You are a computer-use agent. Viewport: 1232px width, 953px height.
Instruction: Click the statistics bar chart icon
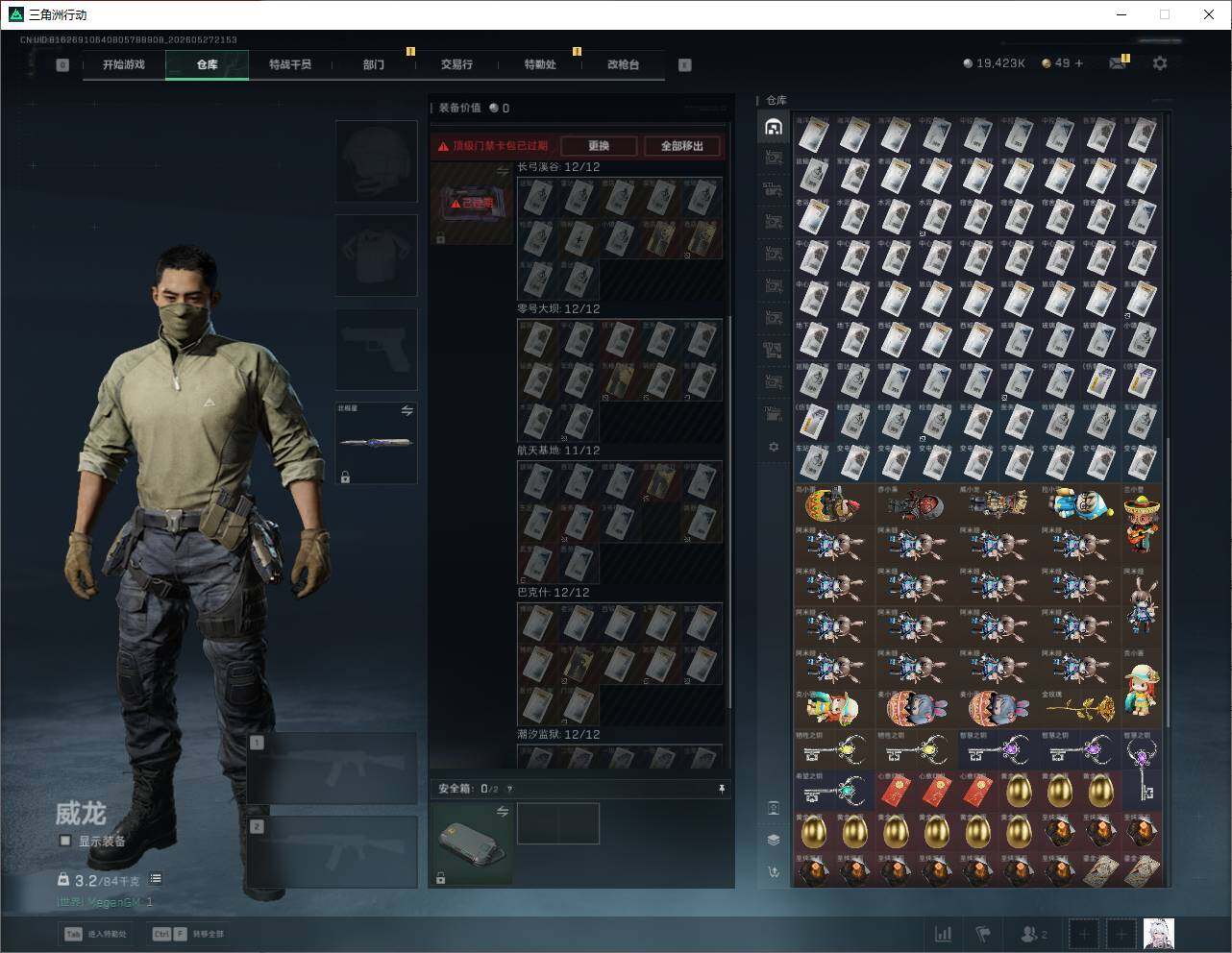[x=944, y=934]
